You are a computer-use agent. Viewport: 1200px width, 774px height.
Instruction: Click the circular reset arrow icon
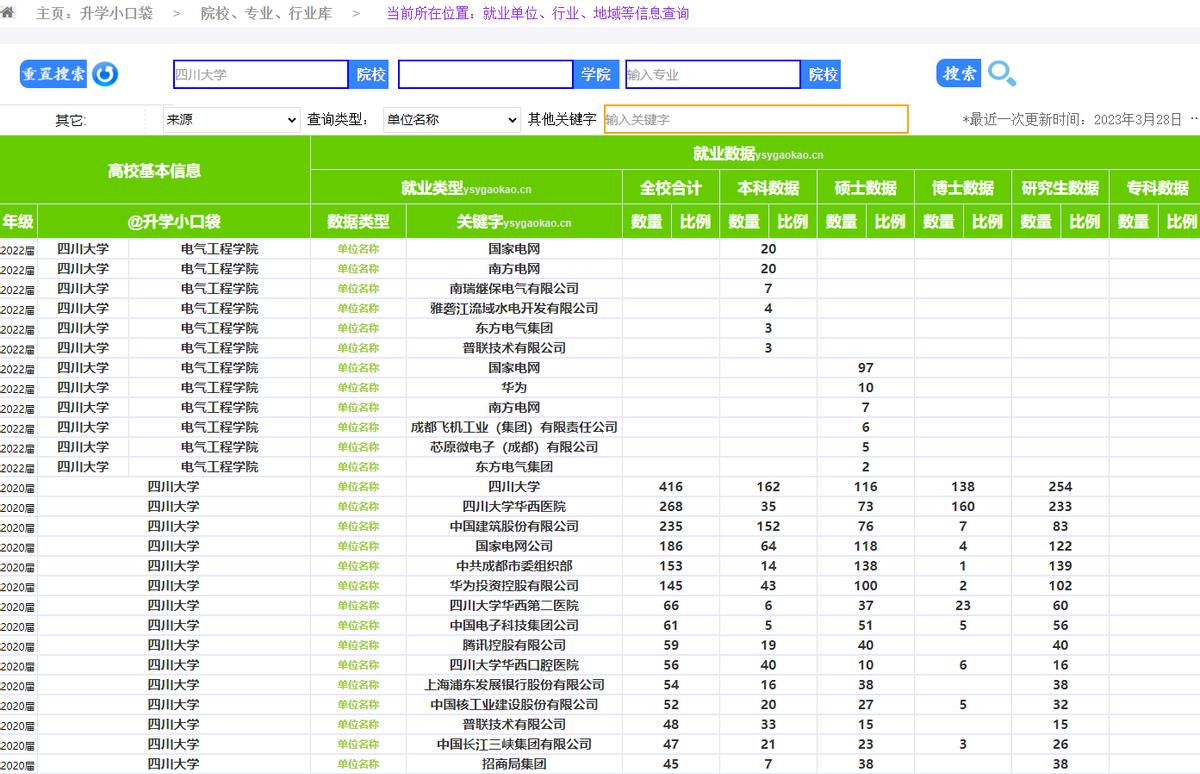point(105,74)
